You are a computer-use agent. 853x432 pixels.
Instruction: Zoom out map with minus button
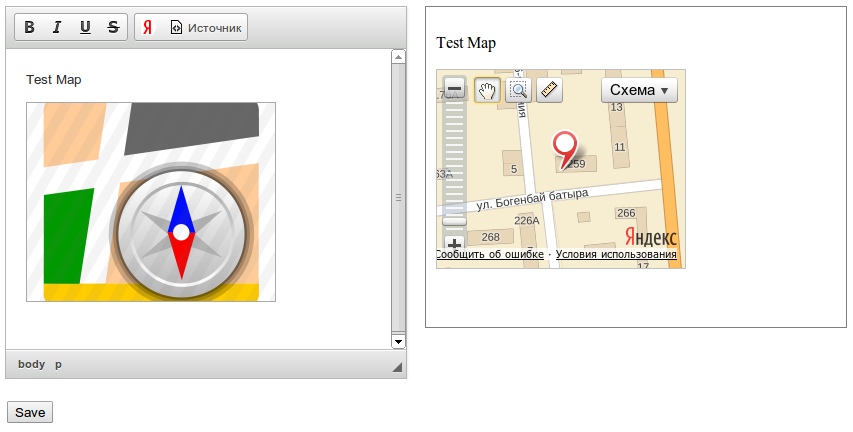pyautogui.click(x=455, y=88)
